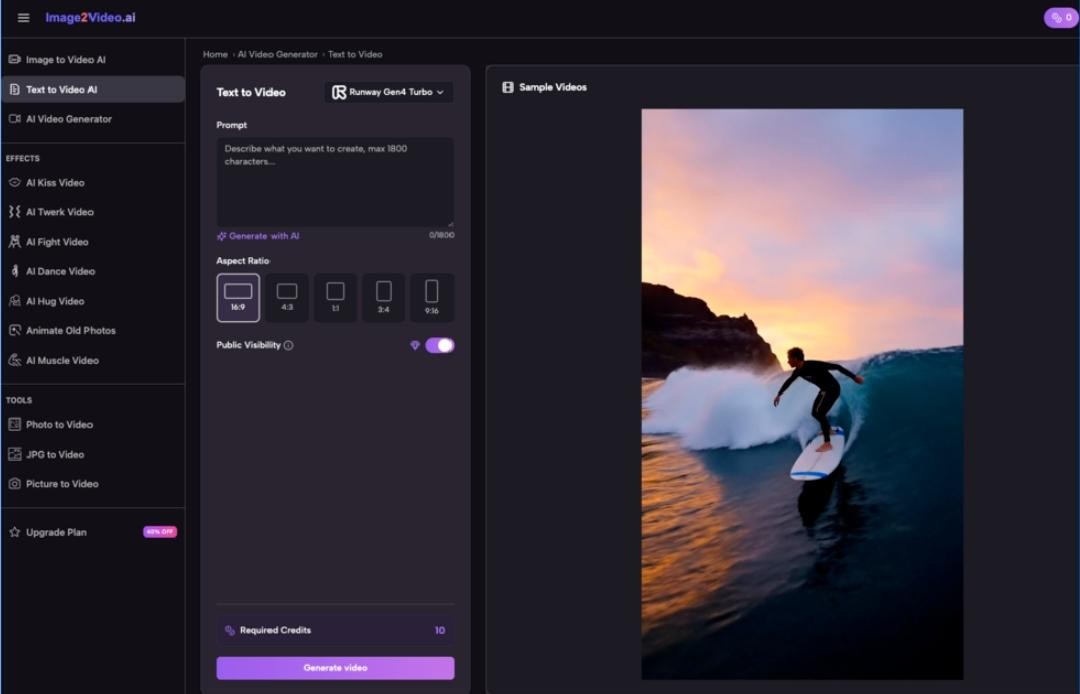1080x694 pixels.
Task: Toggle the Public Visibility switch
Action: (x=440, y=345)
